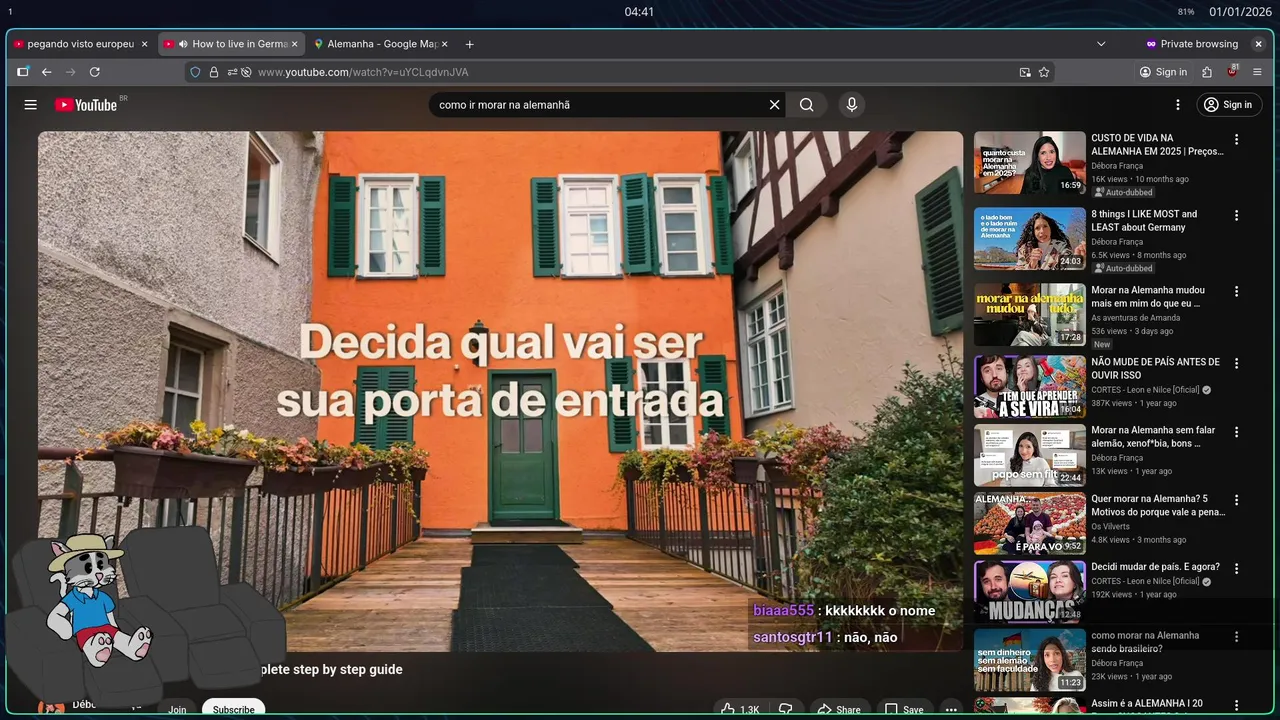Click the browser forward arrow
Image resolution: width=1280 pixels, height=720 pixels.
point(70,72)
